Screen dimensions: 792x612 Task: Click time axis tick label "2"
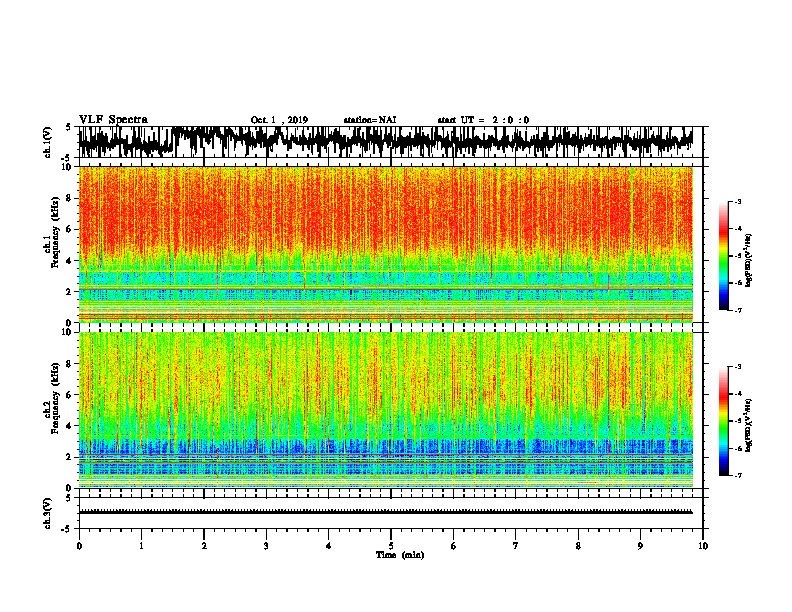click(x=204, y=546)
